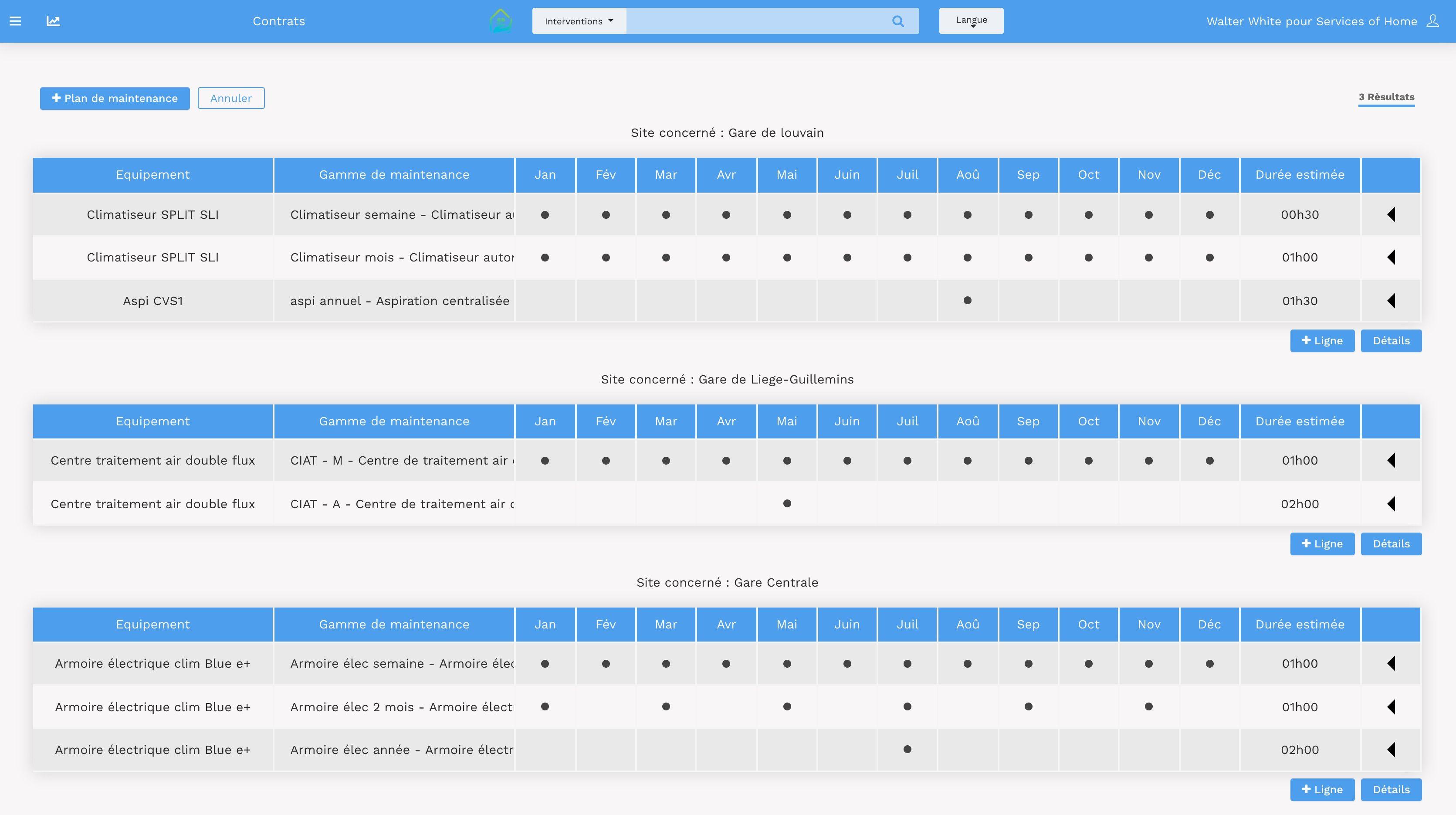1456x815 pixels.
Task: Expand details for Gare de Liege-Guillemins site
Action: point(1391,543)
